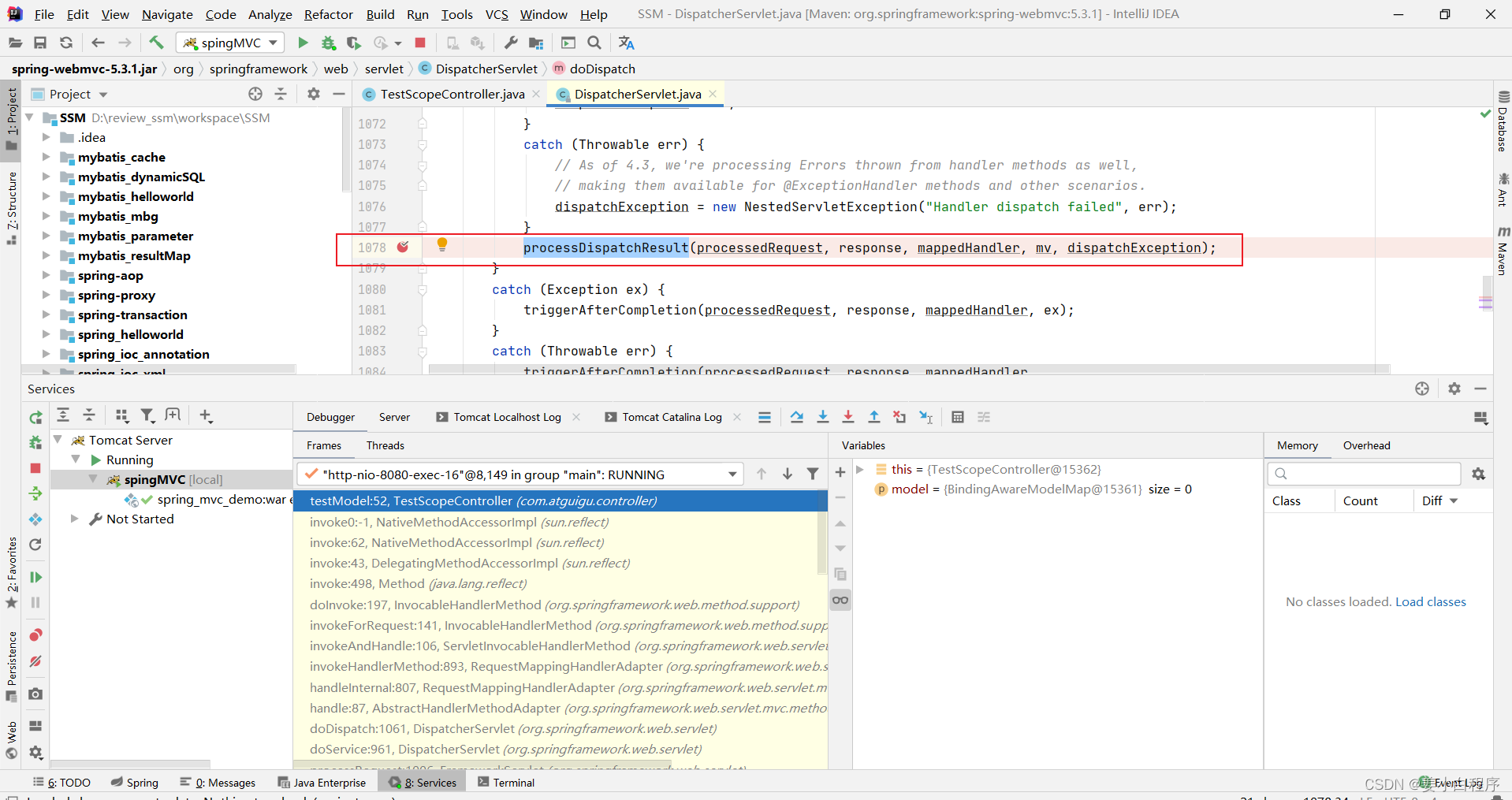1512x800 pixels.
Task: Open the Java Enterprise tool window button
Action: 322,783
